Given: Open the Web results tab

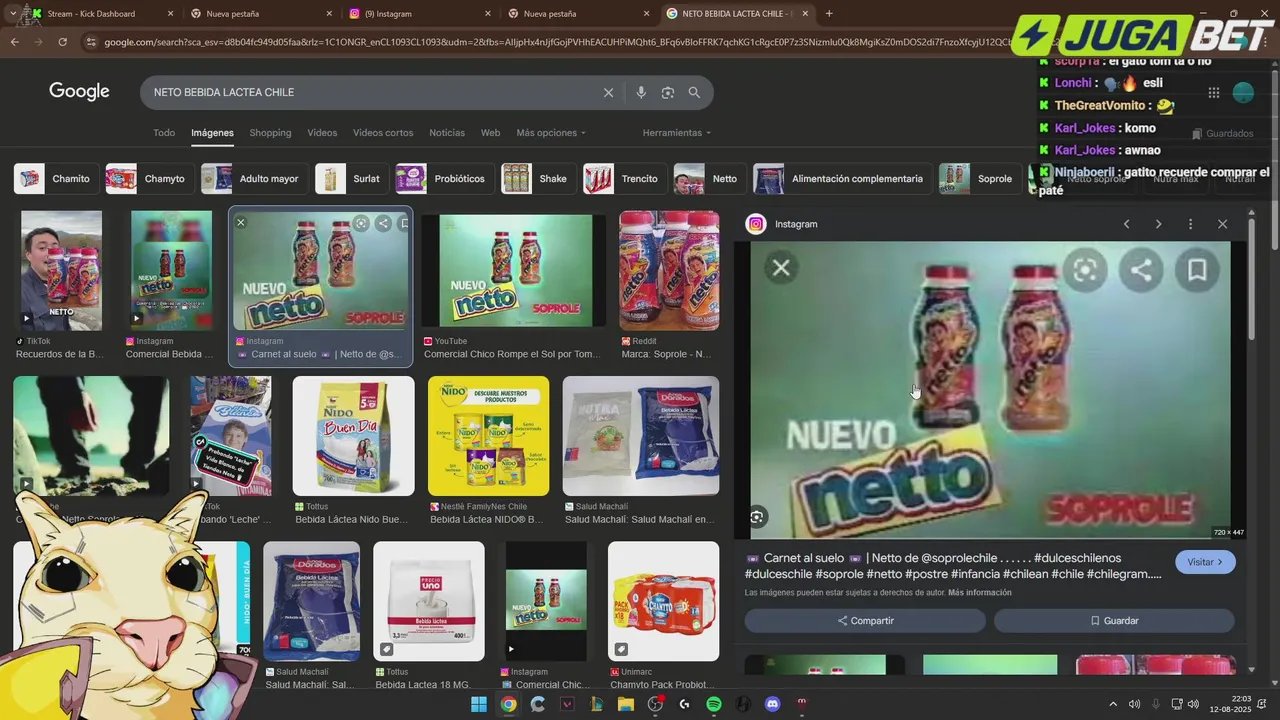Looking at the screenshot, I should [x=490, y=133].
